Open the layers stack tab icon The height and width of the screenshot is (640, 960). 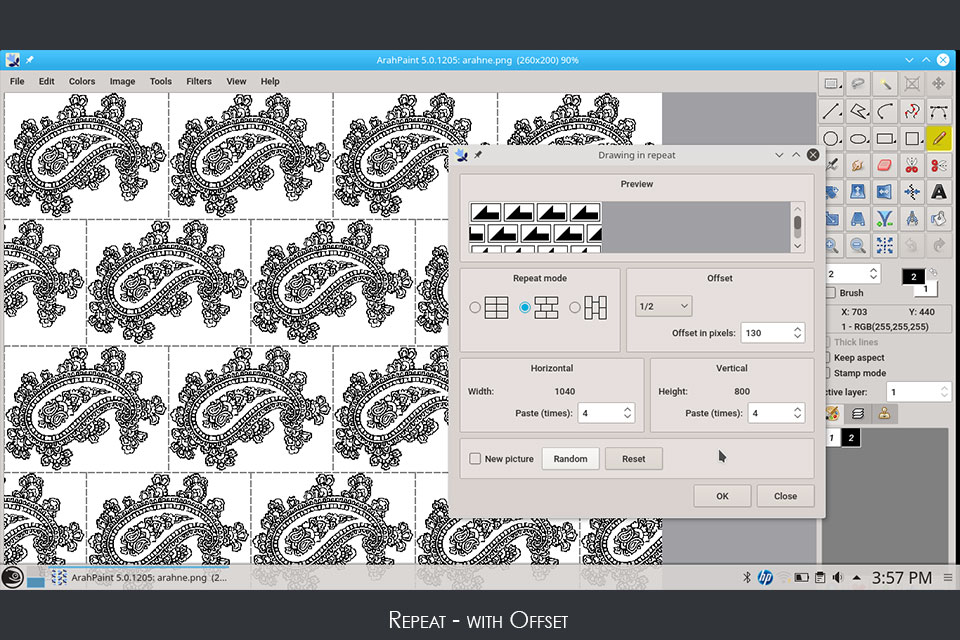858,414
